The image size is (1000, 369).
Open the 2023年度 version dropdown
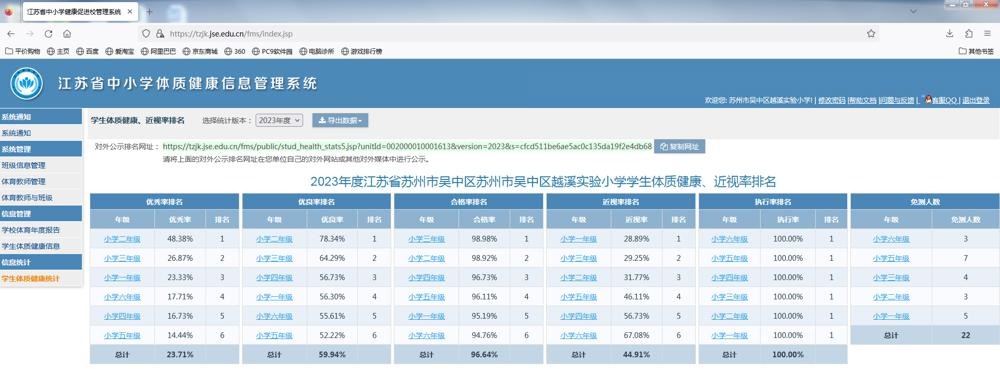(279, 120)
